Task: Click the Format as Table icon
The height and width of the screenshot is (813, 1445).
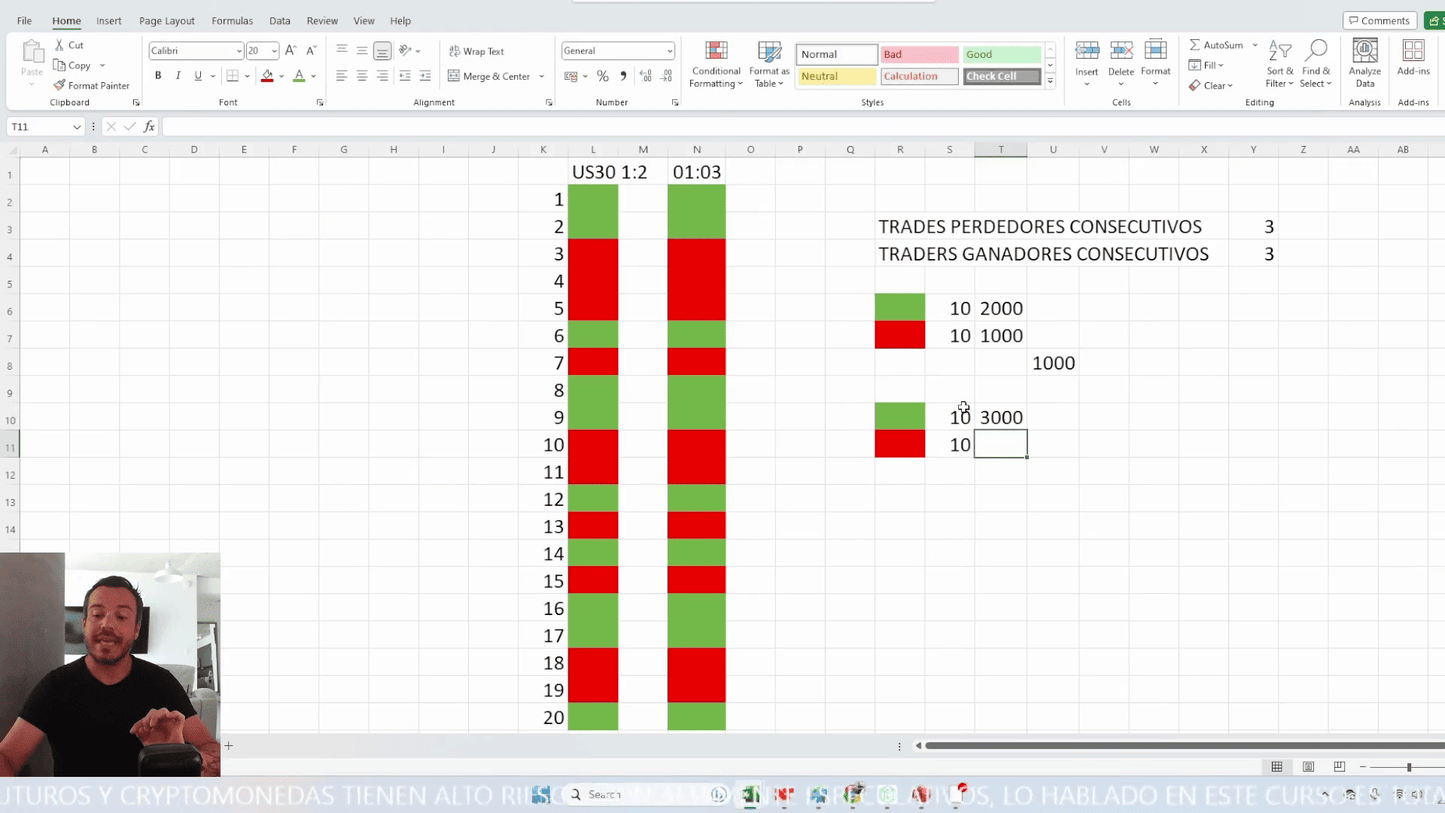Action: point(769,65)
